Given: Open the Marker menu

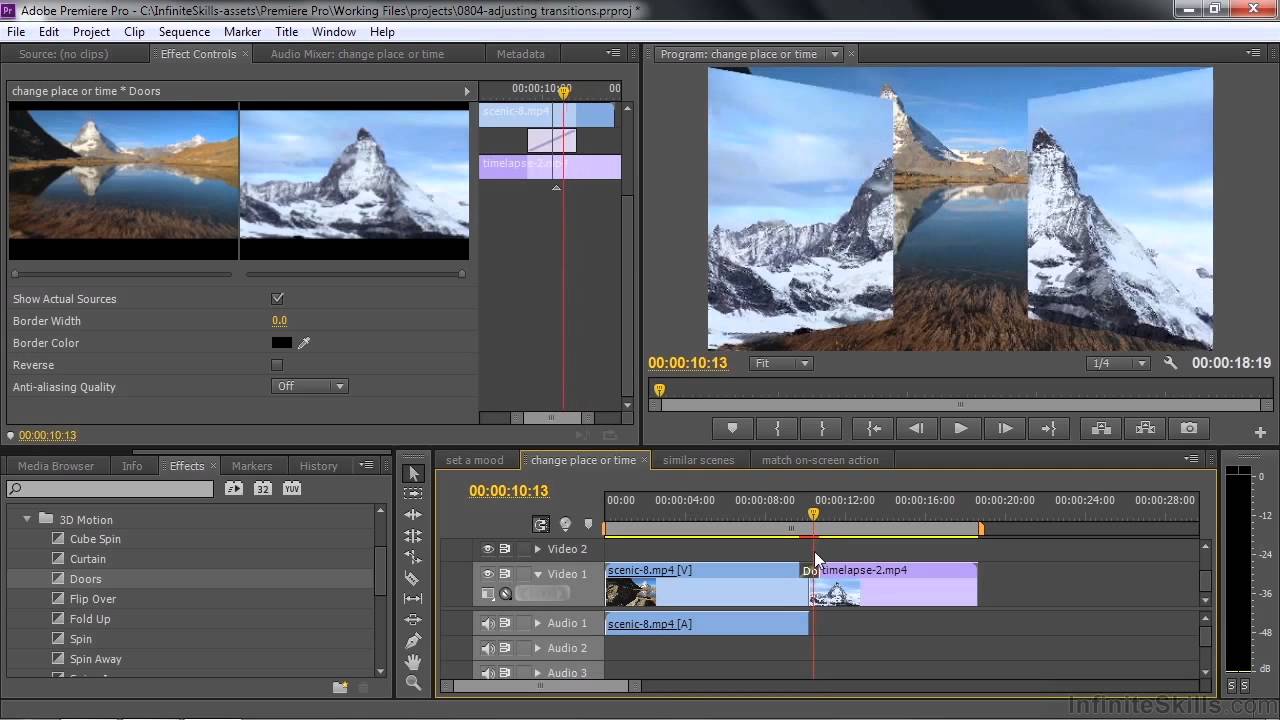Looking at the screenshot, I should (x=242, y=32).
